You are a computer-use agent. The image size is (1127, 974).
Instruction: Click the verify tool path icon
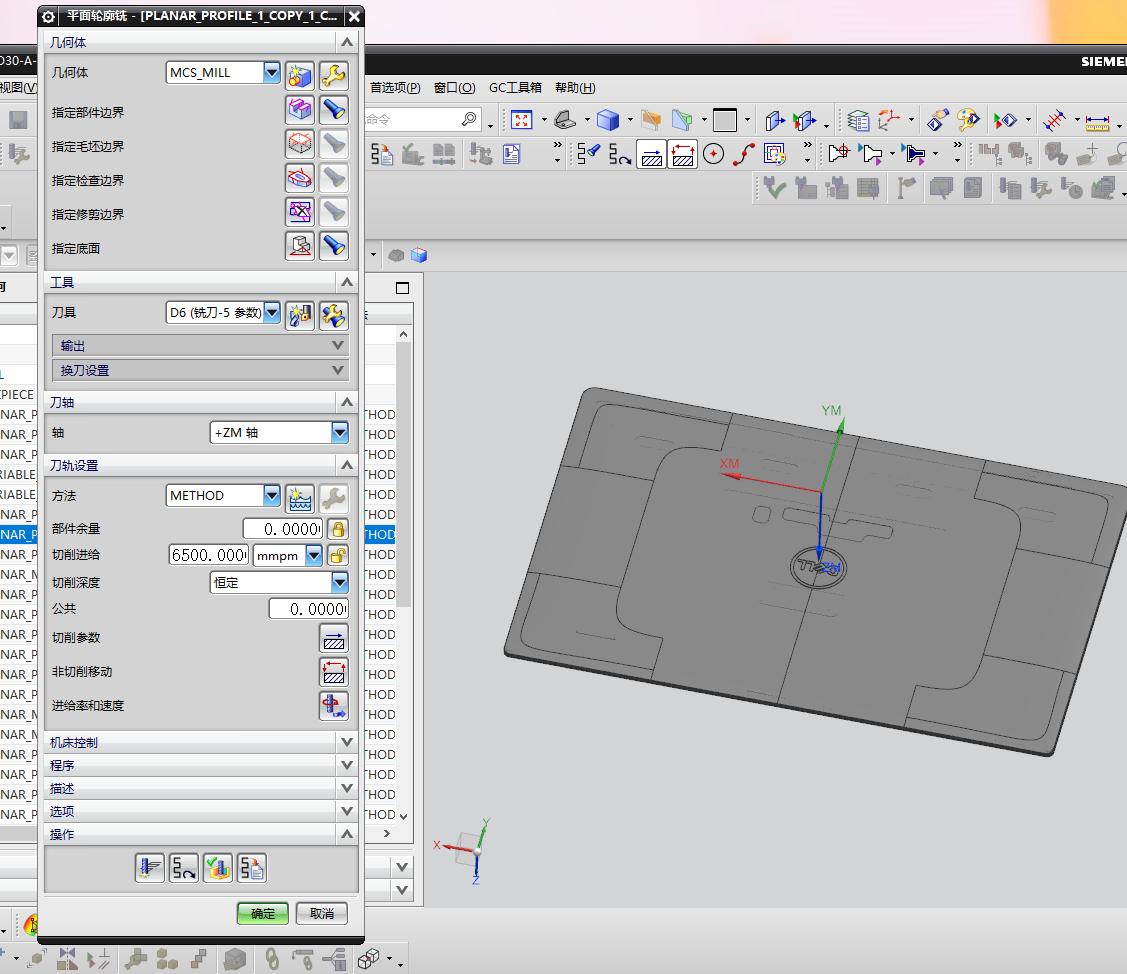click(218, 868)
